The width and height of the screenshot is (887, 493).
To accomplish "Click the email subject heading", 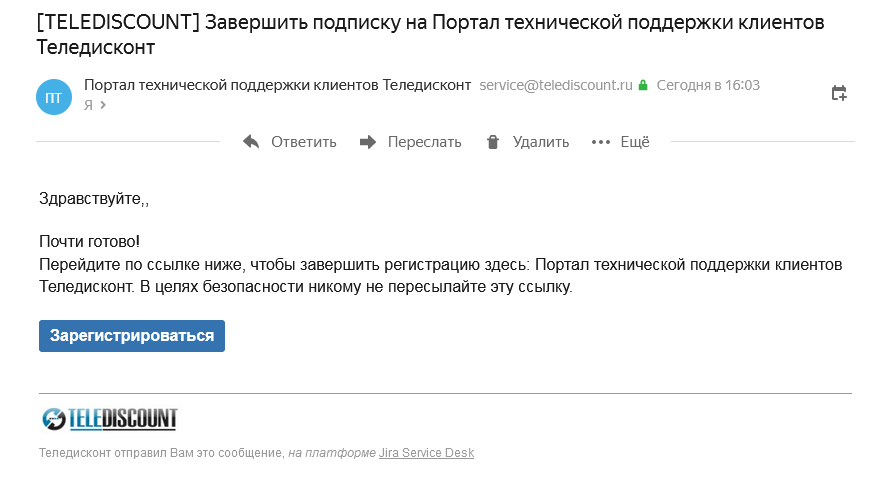I will (x=430, y=34).
